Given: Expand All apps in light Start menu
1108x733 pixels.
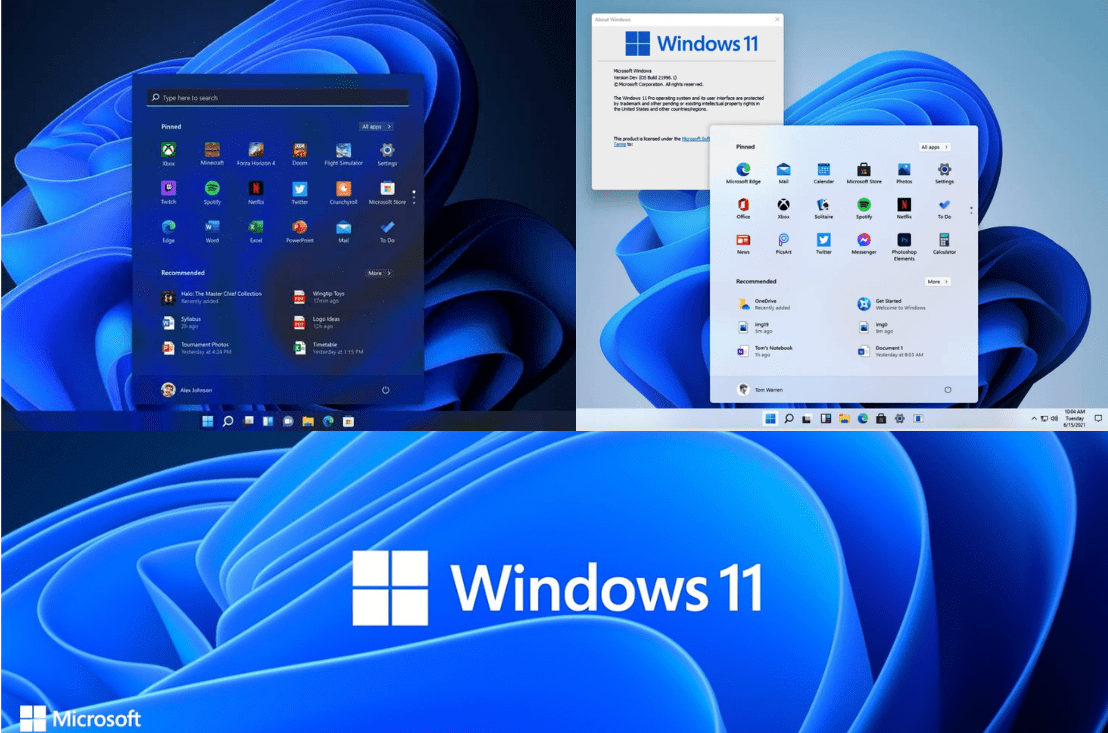Looking at the screenshot, I should pos(934,147).
